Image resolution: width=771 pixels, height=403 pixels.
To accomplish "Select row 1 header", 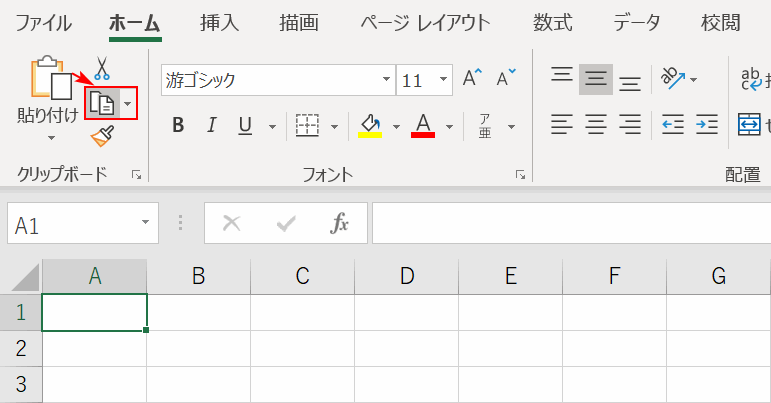I will click(21, 313).
